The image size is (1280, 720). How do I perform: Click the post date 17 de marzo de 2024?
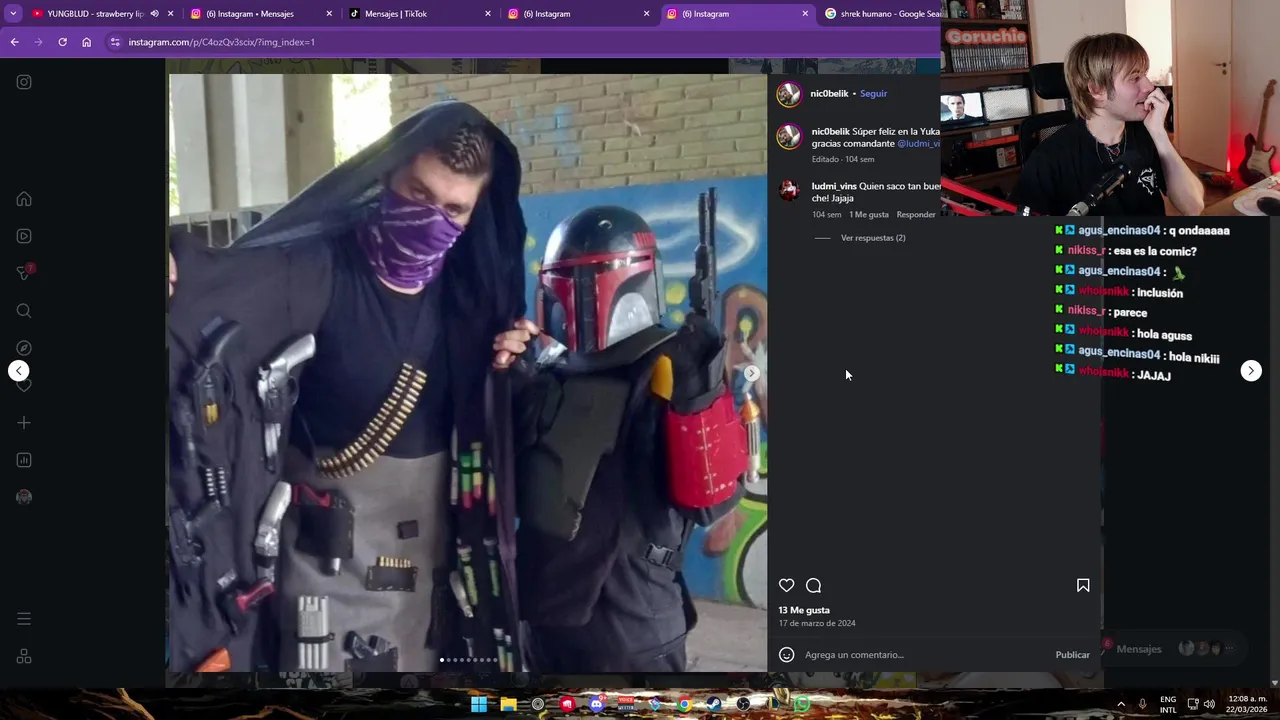(817, 623)
